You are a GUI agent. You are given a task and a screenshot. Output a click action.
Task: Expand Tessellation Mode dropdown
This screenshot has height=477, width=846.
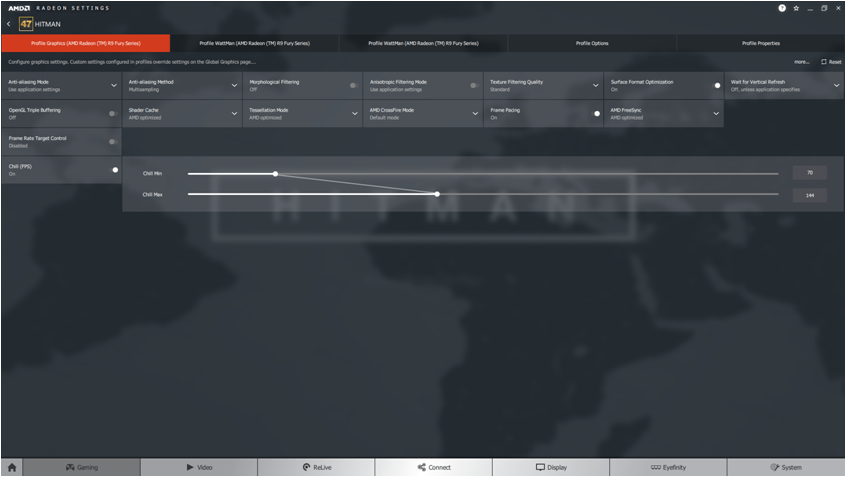[x=354, y=113]
